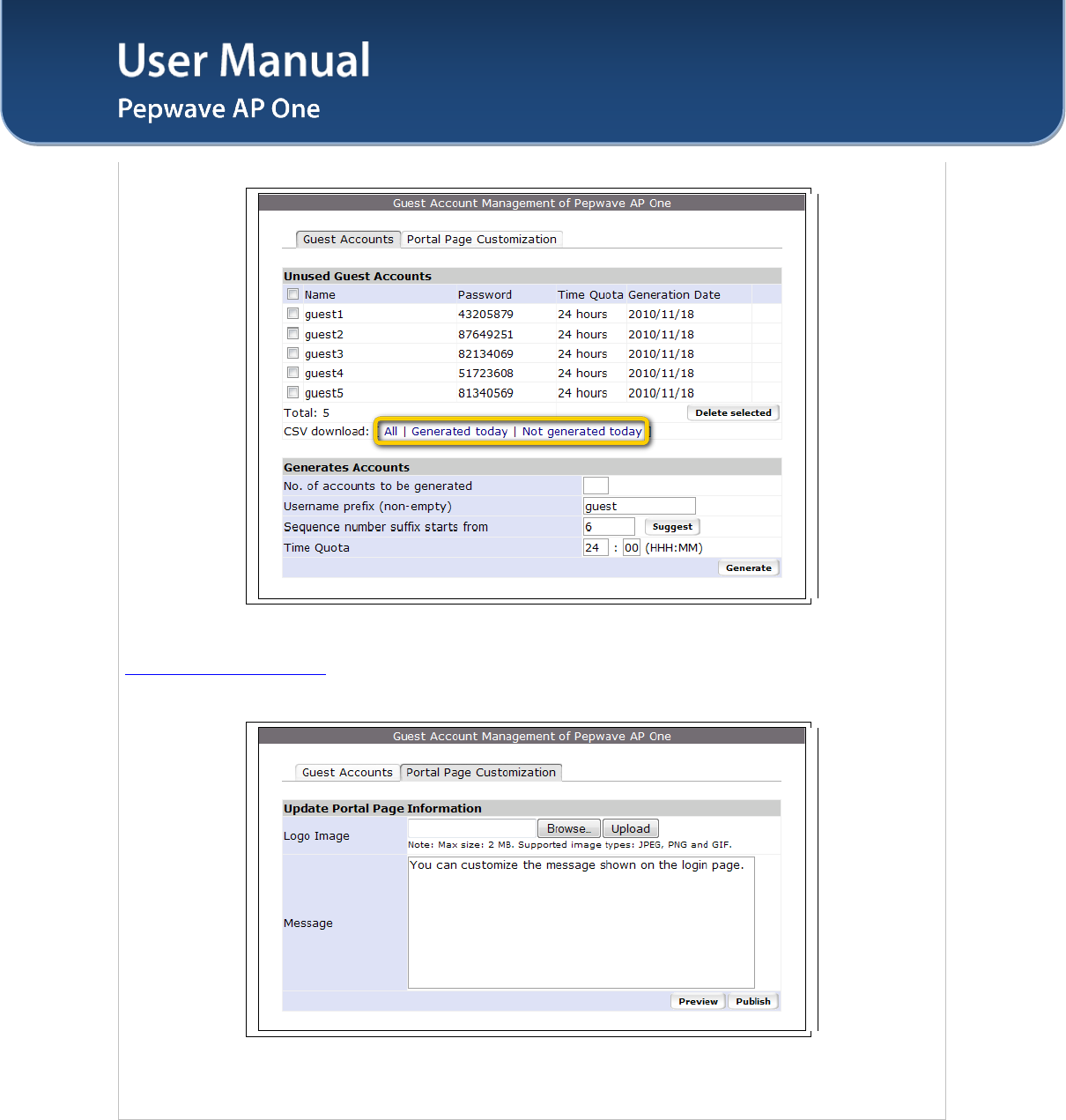Select Portal Page Customization tab in lower screenshot
The image size is (1066, 1120).
[x=481, y=772]
